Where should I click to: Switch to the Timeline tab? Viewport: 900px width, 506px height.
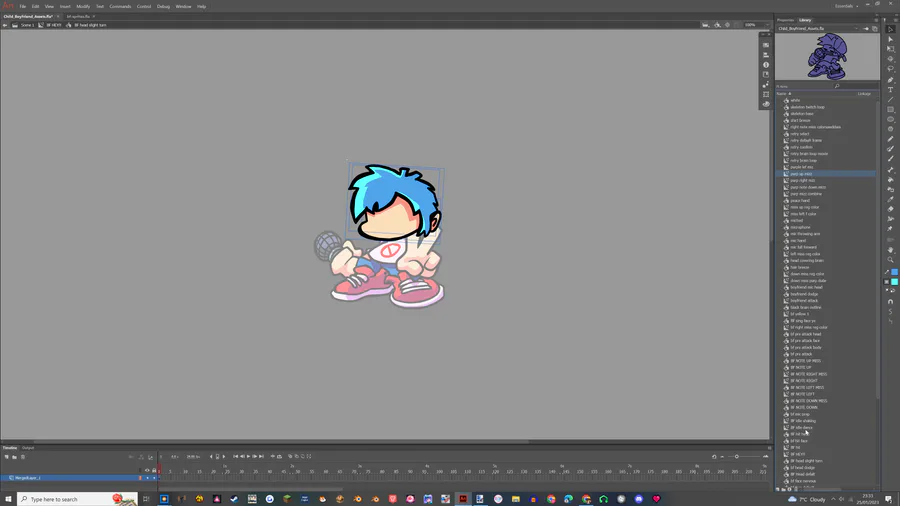(x=10, y=448)
